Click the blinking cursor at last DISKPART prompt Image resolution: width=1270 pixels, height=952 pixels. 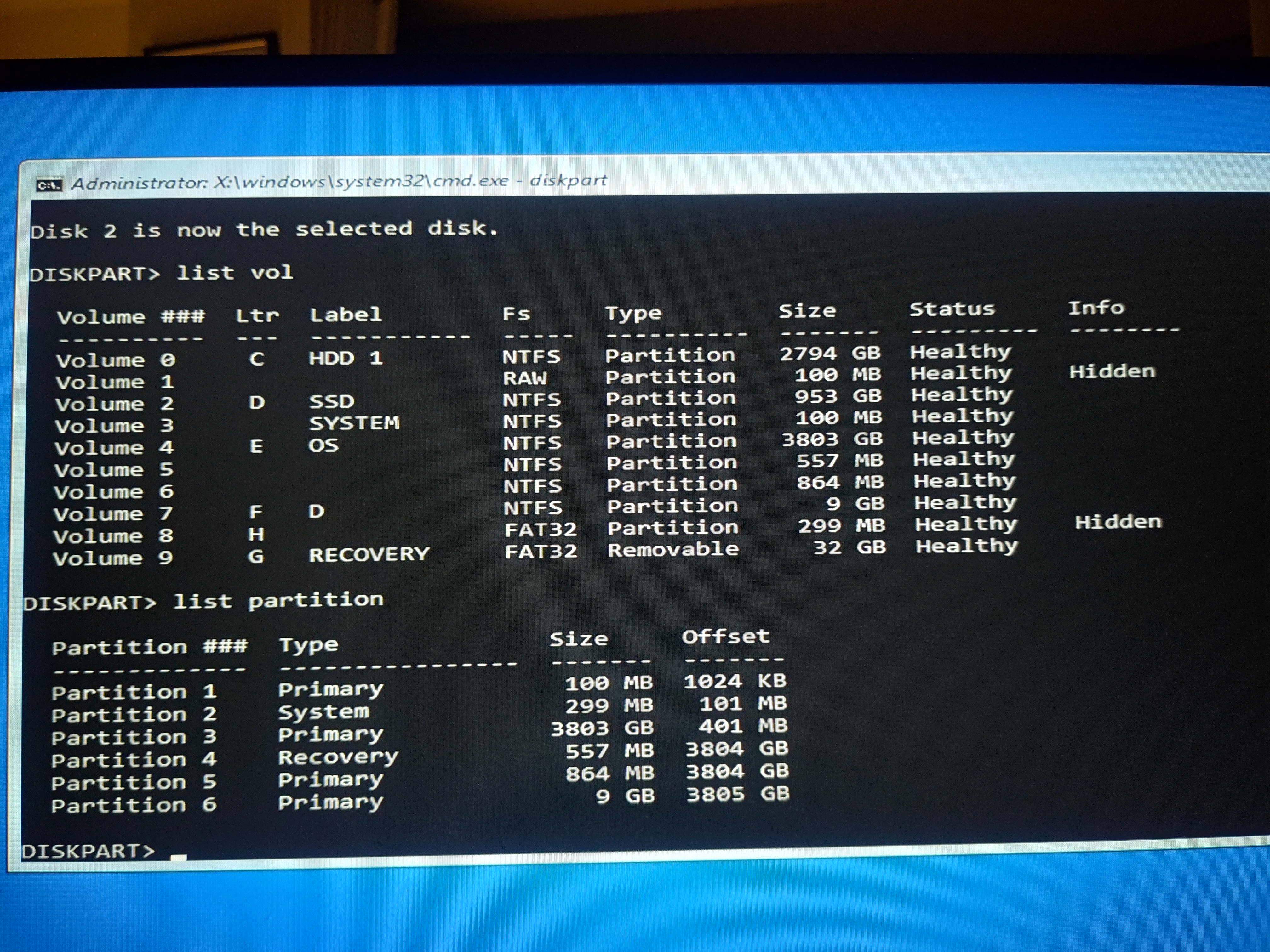tap(179, 857)
